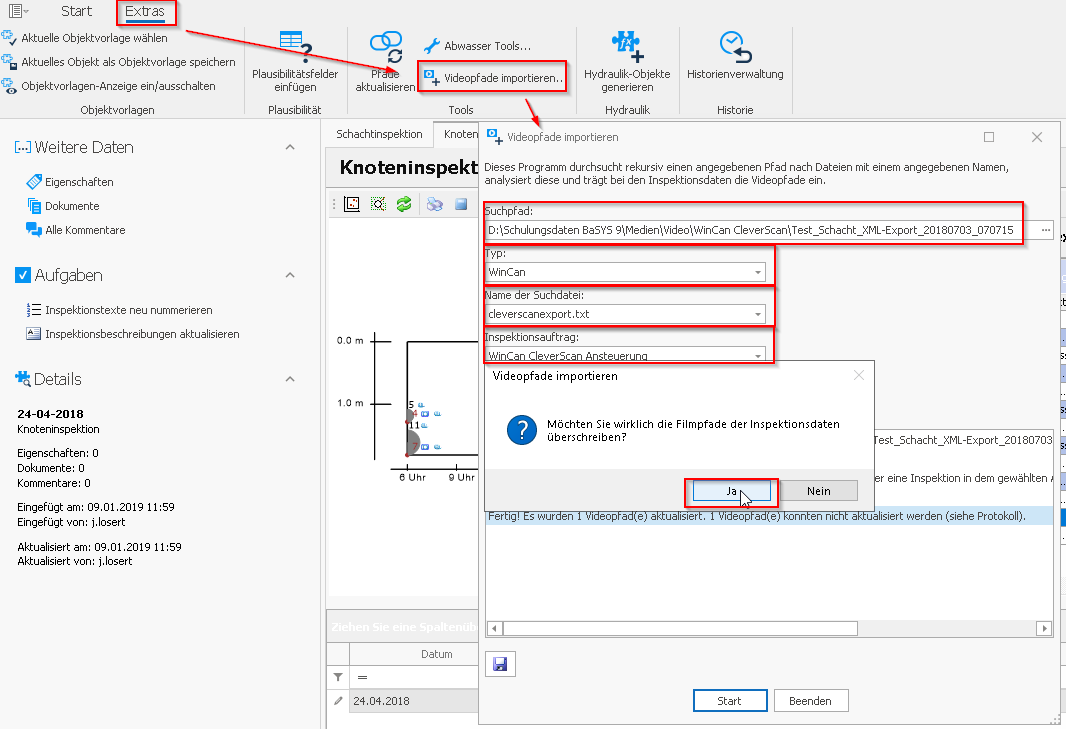Viewport: 1066px width, 729px height.
Task: Switch to the Start ribbon tab
Action: click(76, 12)
